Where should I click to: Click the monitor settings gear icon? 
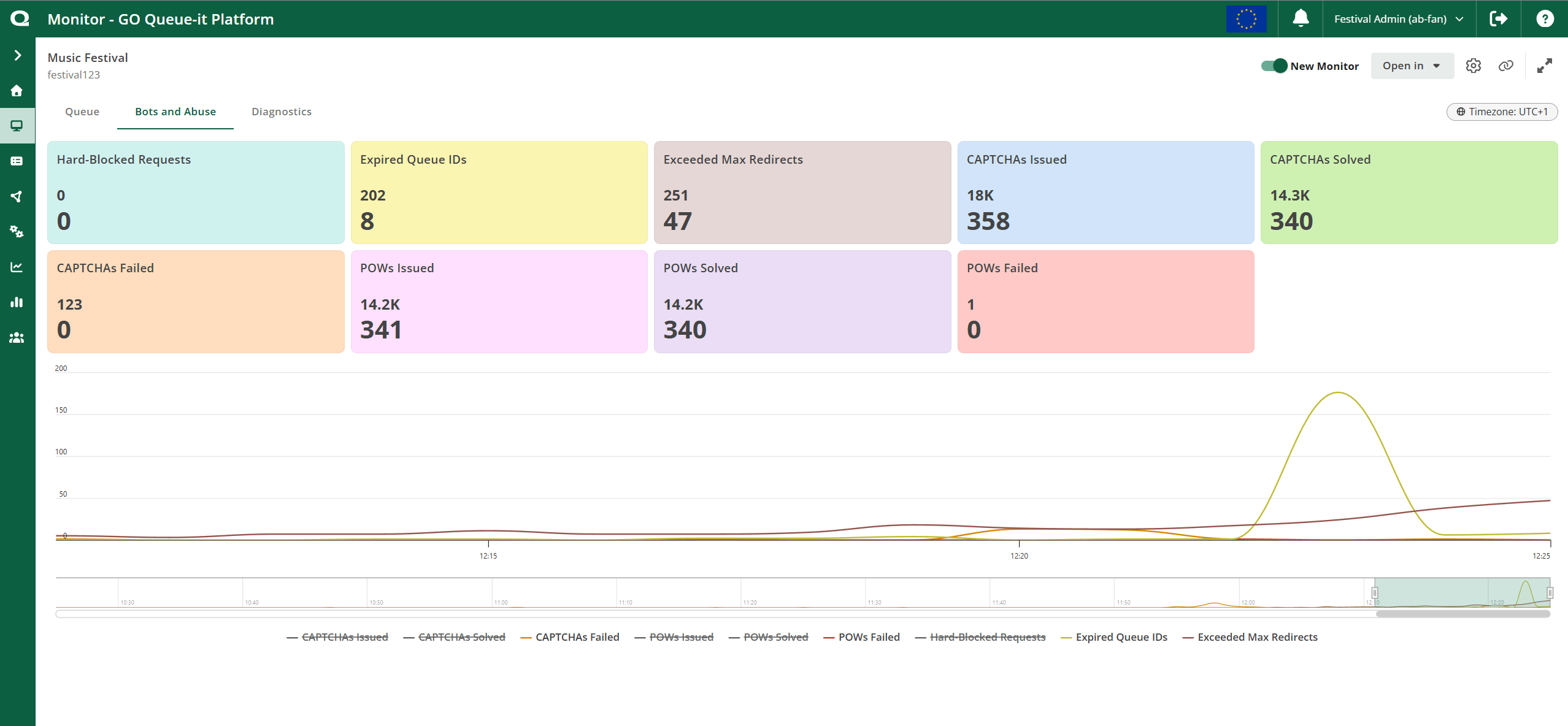coord(1474,66)
